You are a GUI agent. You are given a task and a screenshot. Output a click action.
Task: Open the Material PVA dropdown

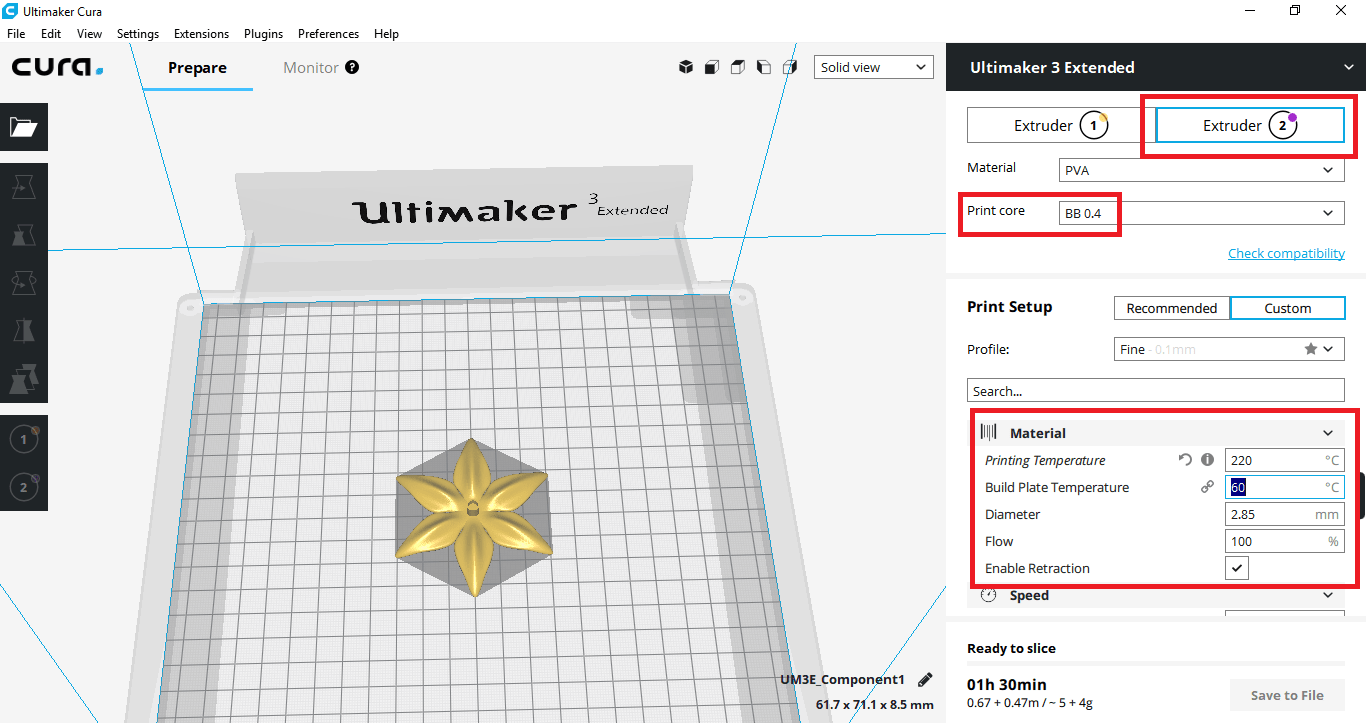(1202, 170)
